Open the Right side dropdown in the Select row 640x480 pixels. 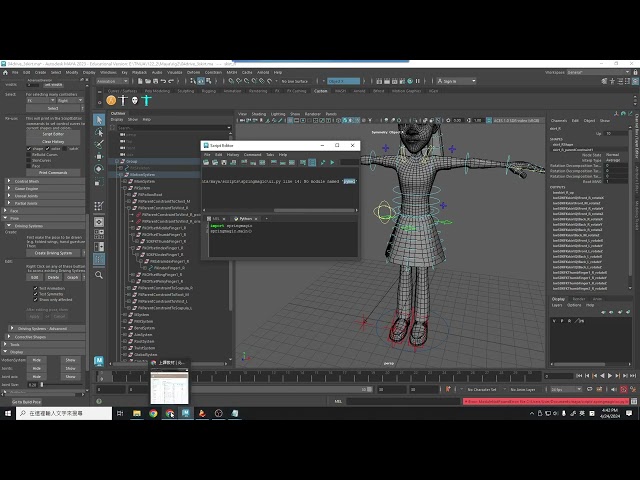coord(70,100)
